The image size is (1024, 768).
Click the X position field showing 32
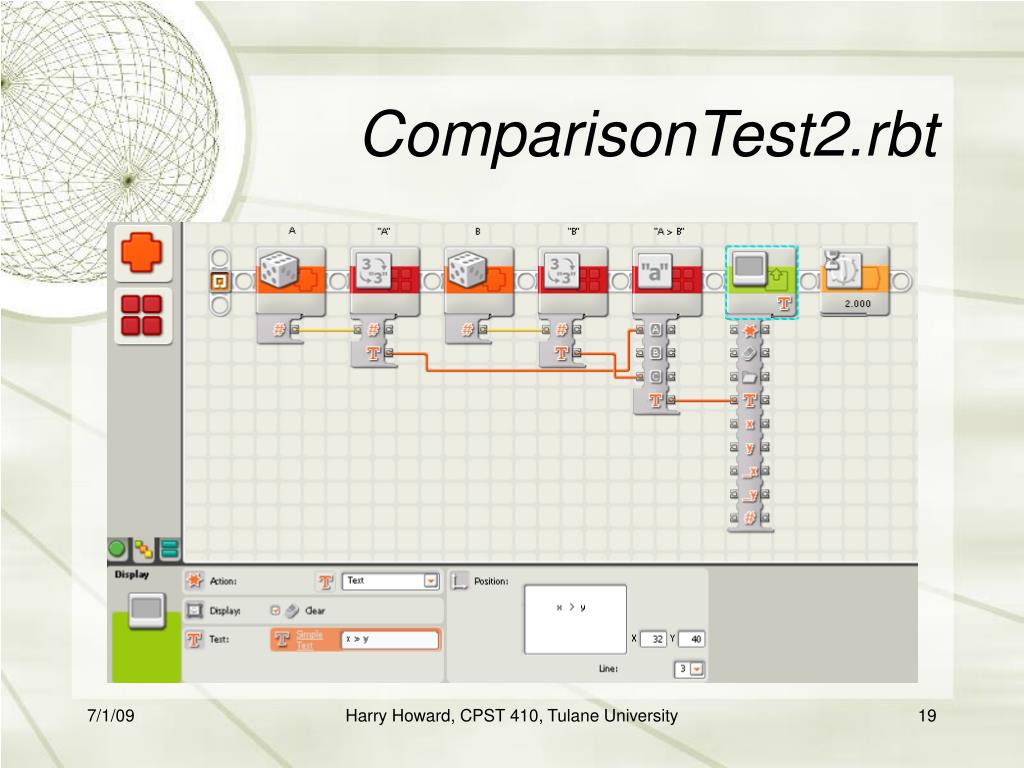(x=652, y=639)
